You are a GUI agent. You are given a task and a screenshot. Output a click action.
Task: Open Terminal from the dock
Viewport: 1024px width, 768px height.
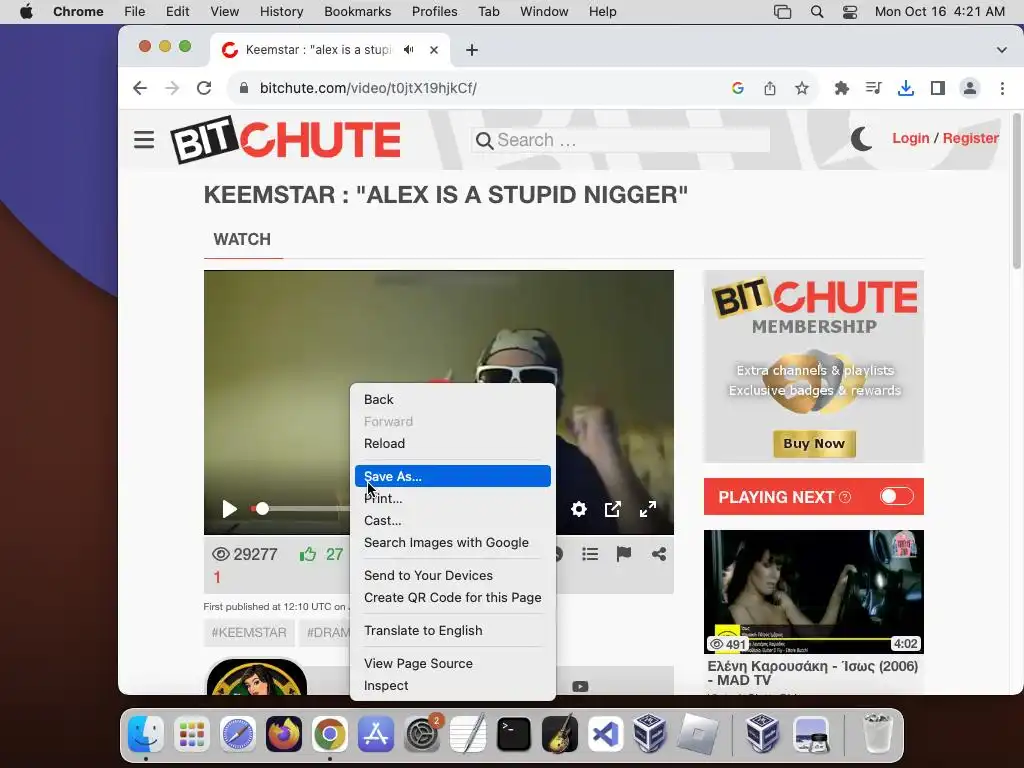click(513, 734)
